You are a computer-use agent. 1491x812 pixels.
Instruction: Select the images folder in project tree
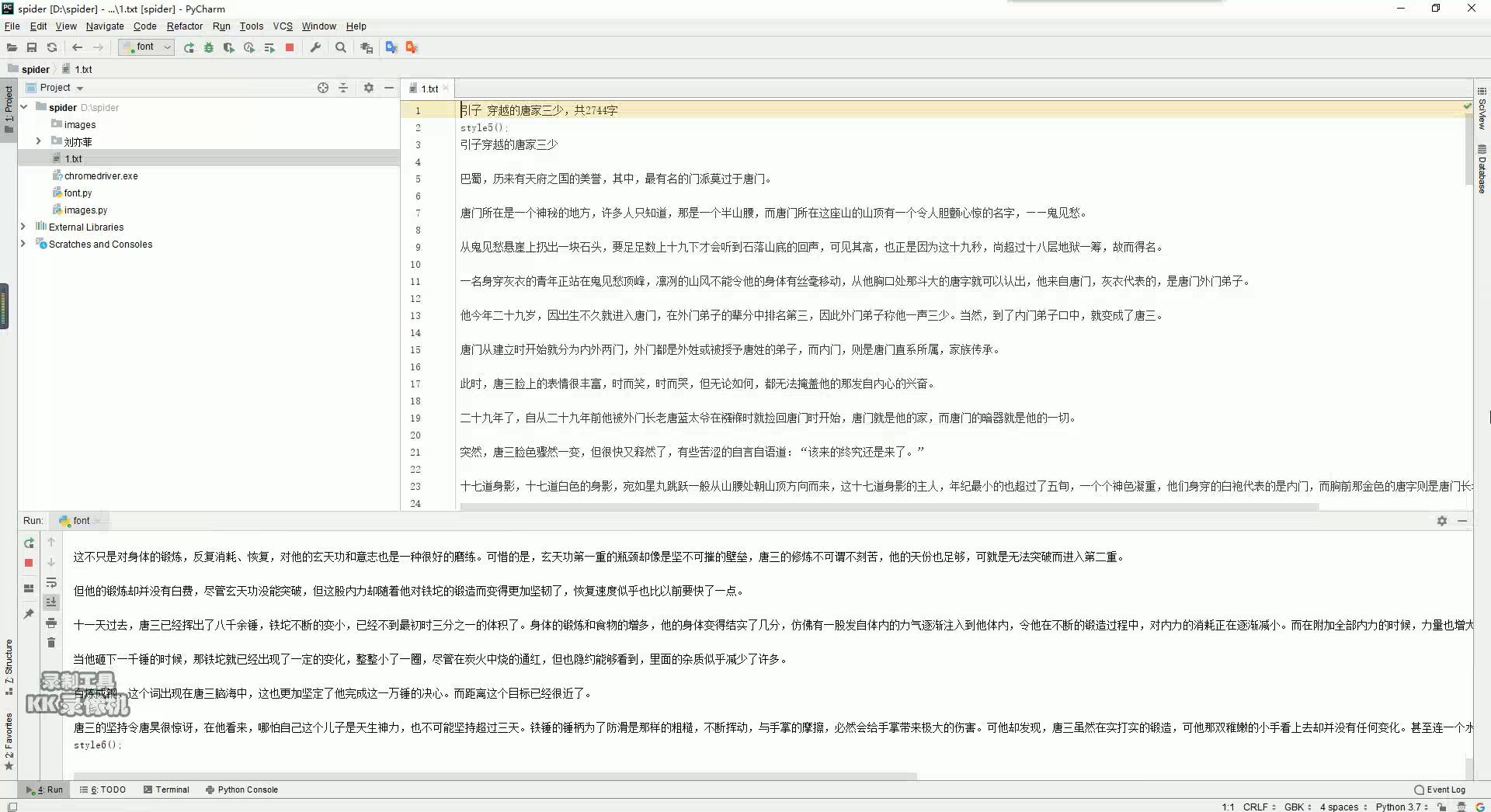click(x=79, y=124)
